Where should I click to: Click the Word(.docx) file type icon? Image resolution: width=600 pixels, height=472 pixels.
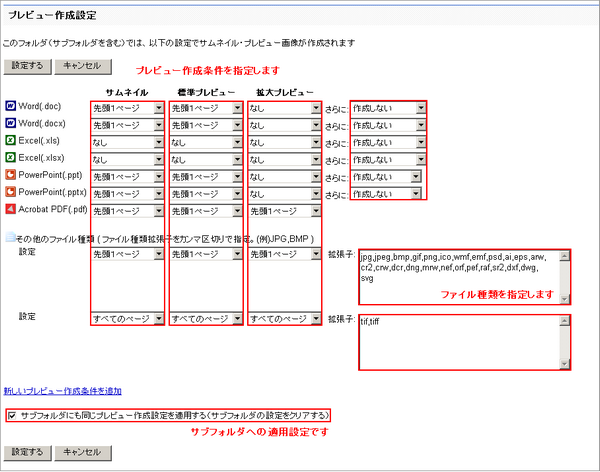[x=10, y=123]
